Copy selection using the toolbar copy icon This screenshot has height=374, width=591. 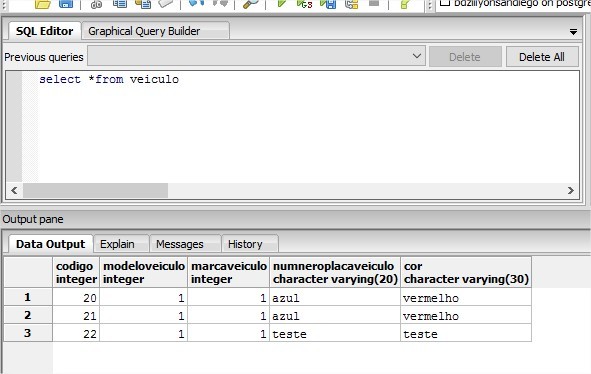coord(120,4)
